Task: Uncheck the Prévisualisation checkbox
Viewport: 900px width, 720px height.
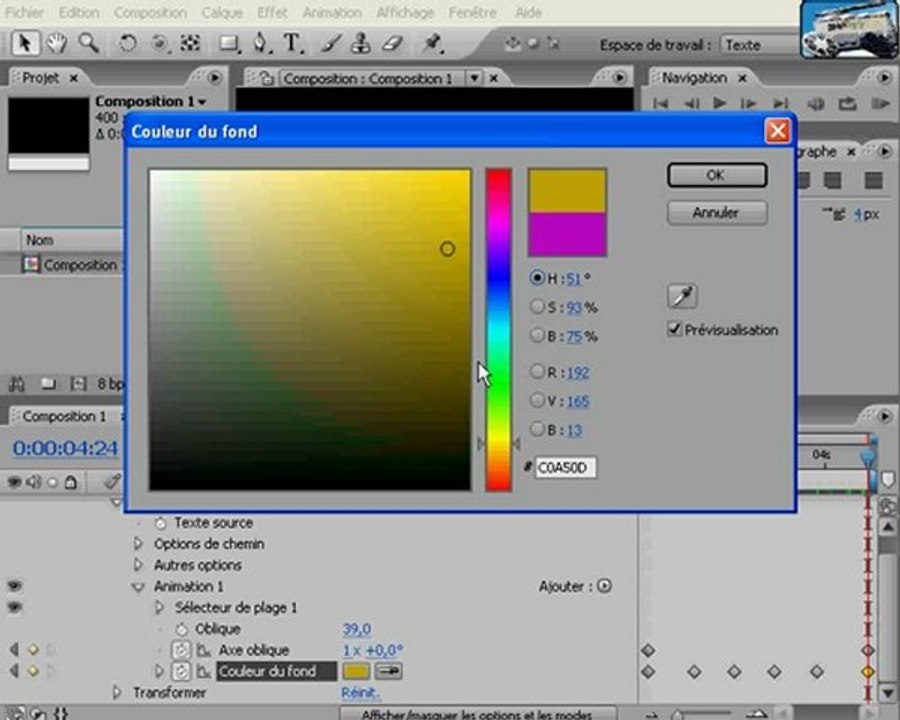Action: pos(674,329)
